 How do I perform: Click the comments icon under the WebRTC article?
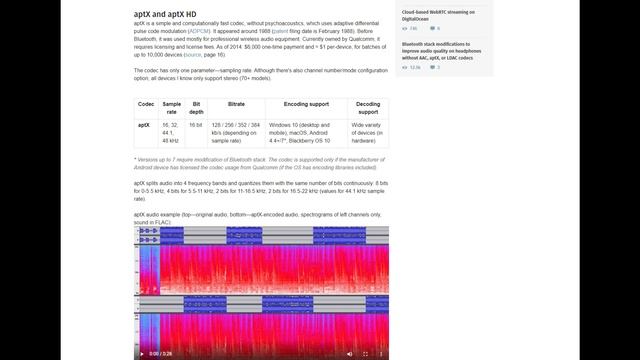click(x=432, y=29)
